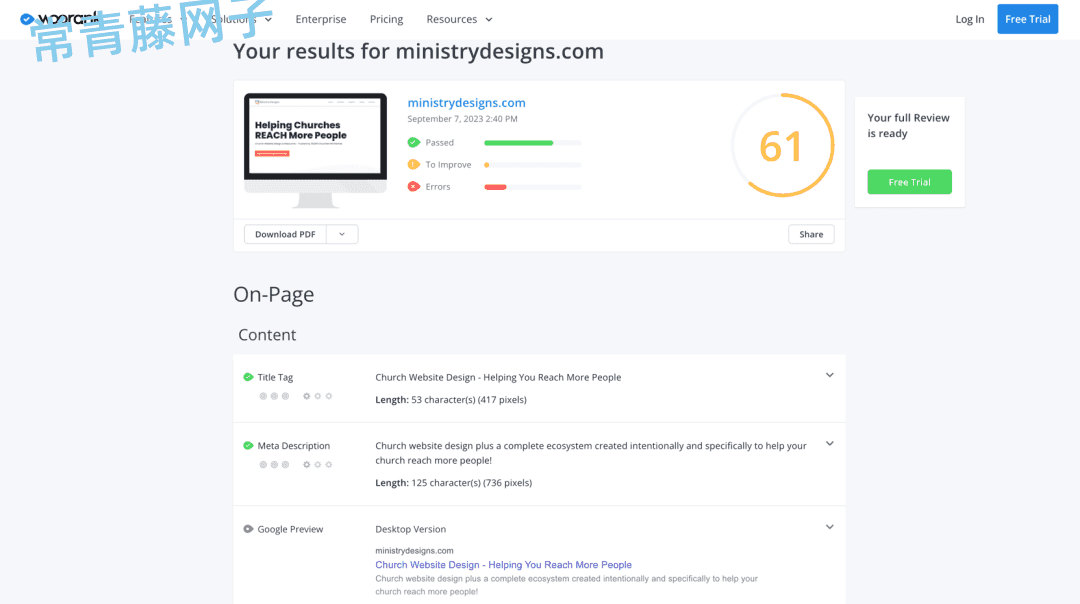The image size is (1080, 604).
Task: Click the website screenshot thumbnail
Action: (315, 150)
